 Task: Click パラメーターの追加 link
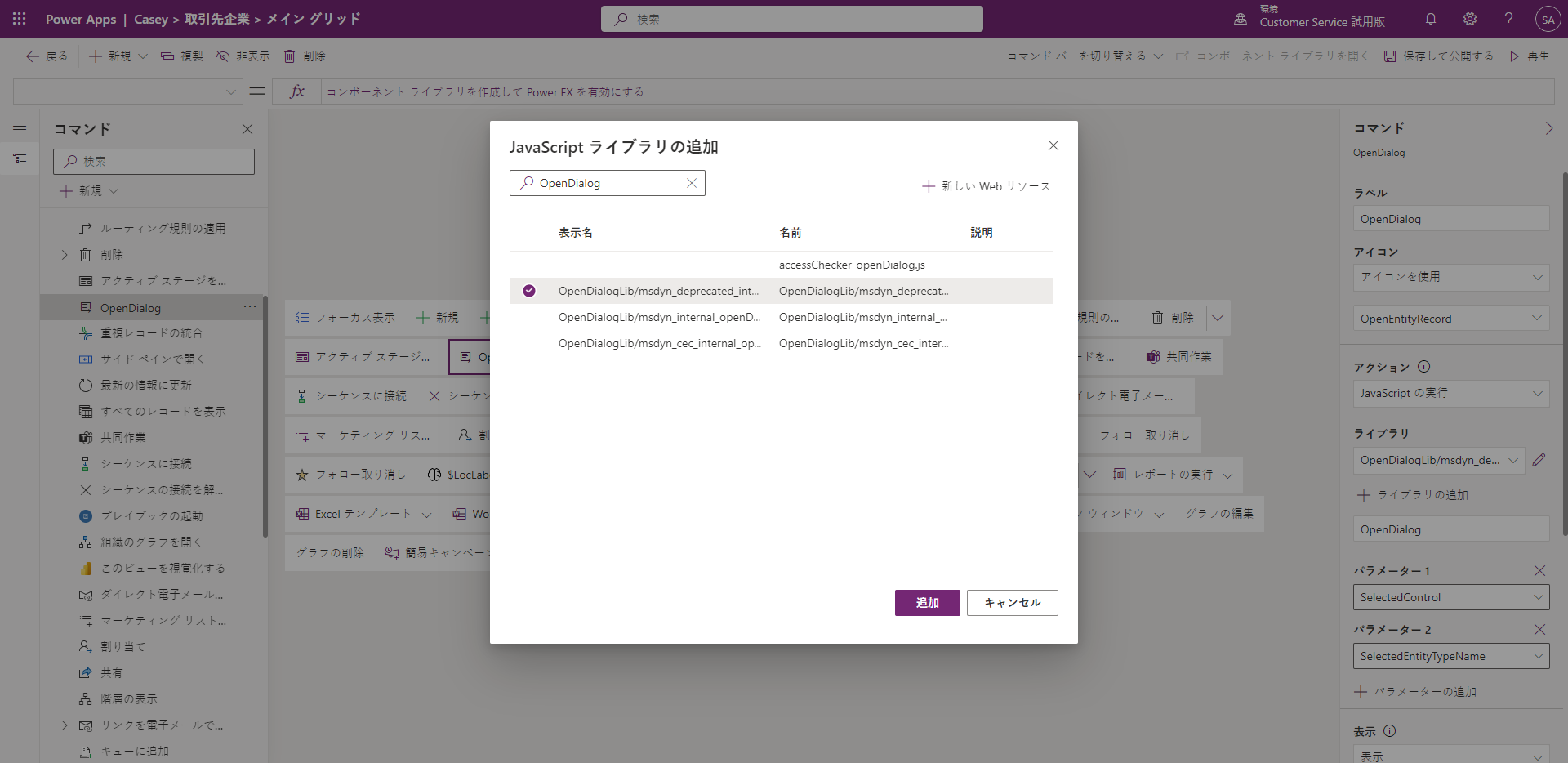click(1415, 692)
